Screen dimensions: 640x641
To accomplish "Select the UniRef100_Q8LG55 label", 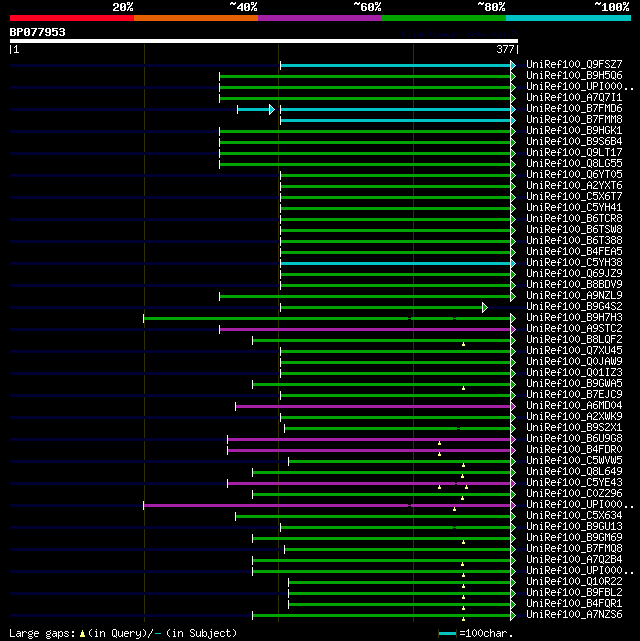I will point(574,164).
